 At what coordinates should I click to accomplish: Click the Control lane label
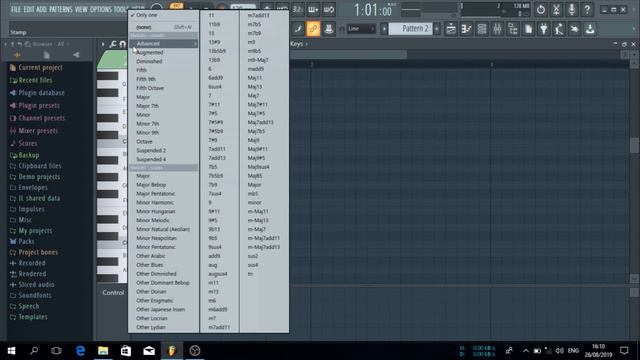[113, 293]
